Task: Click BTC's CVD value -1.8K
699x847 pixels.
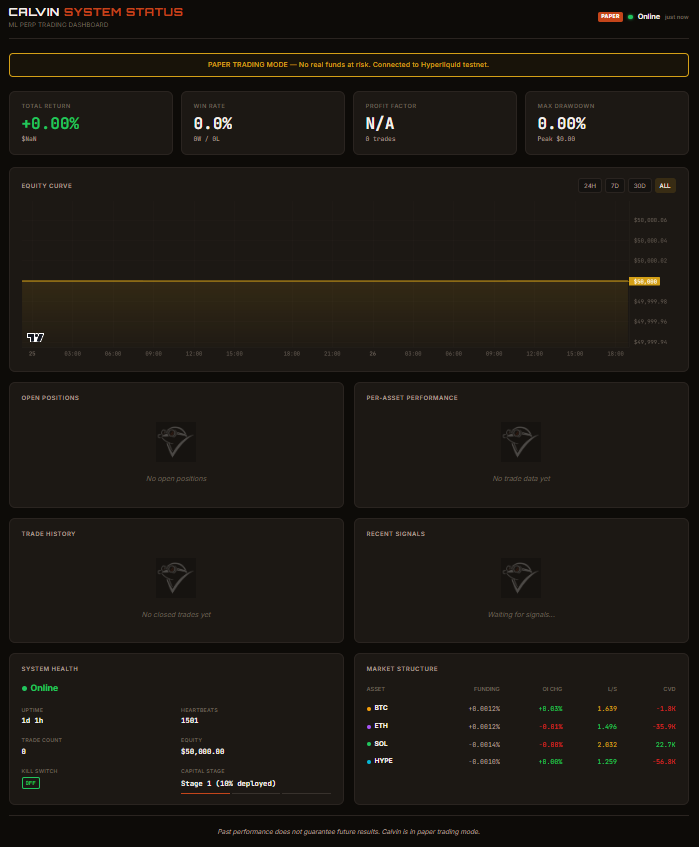Action: [x=666, y=709]
